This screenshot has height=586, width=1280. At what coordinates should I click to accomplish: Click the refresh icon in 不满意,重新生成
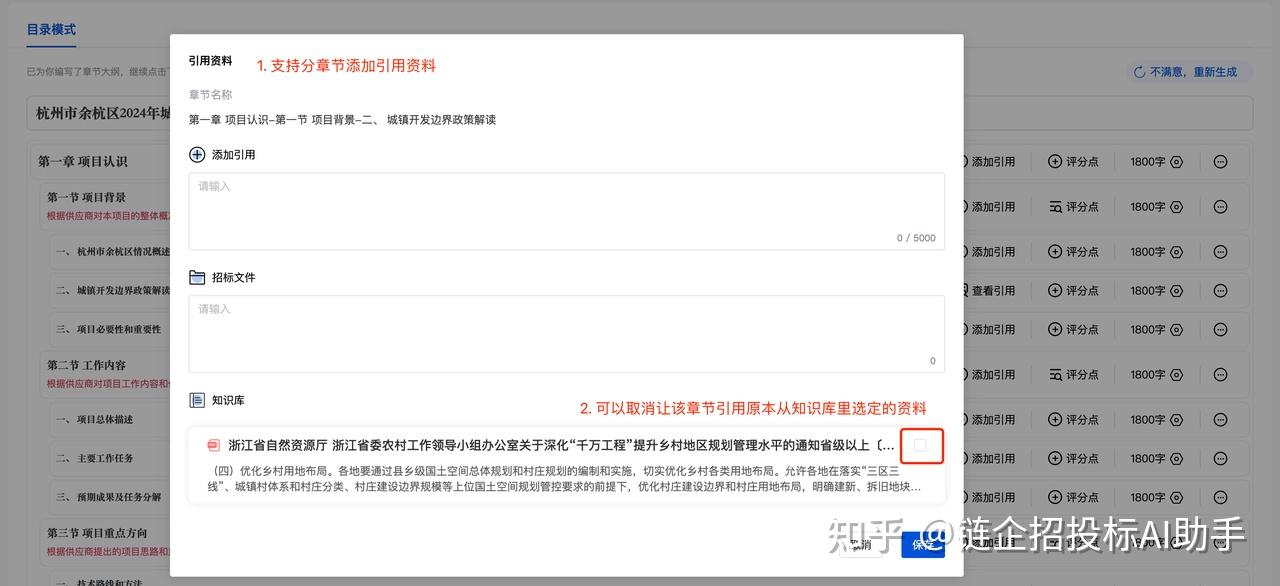(1138, 72)
